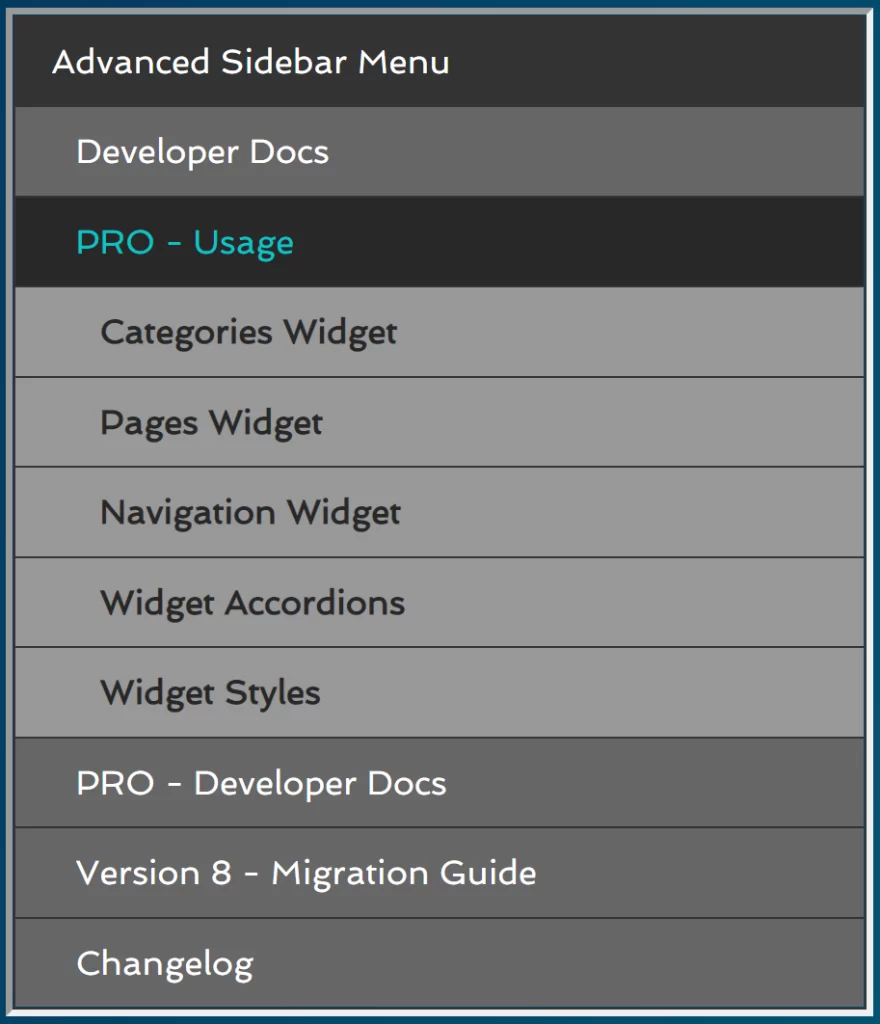Select PRO - Developer Docs
The image size is (880, 1024).
tap(259, 783)
